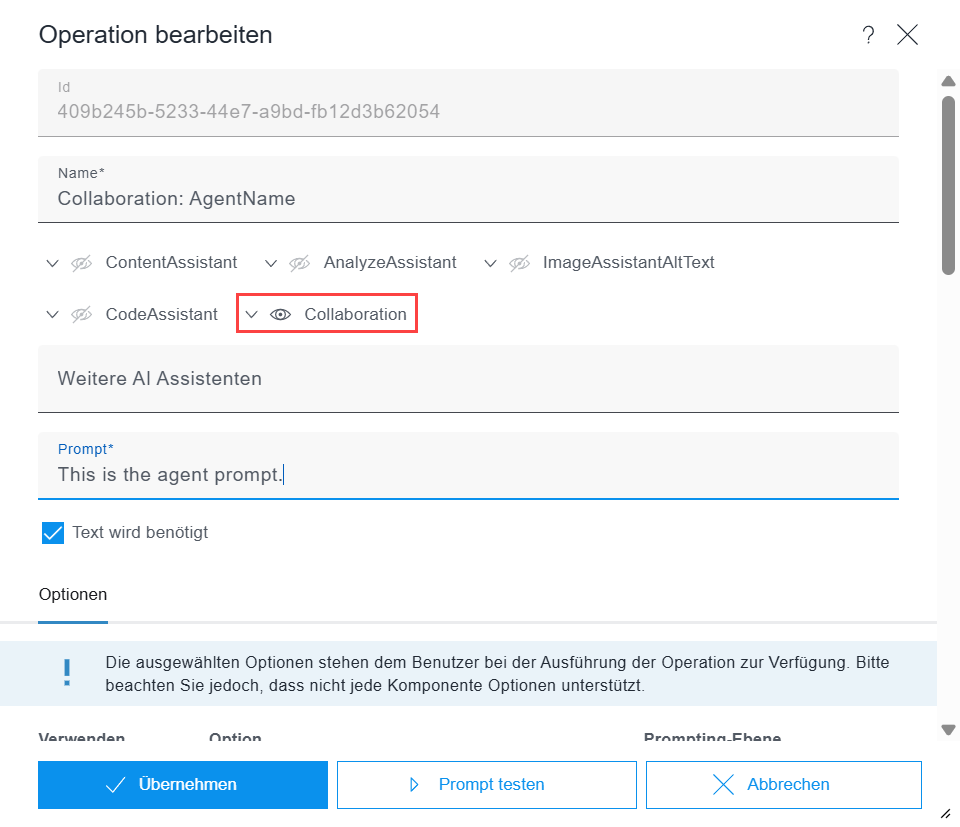Expand the CodeAssistant chevron
This screenshot has height=827, width=960.
52,314
